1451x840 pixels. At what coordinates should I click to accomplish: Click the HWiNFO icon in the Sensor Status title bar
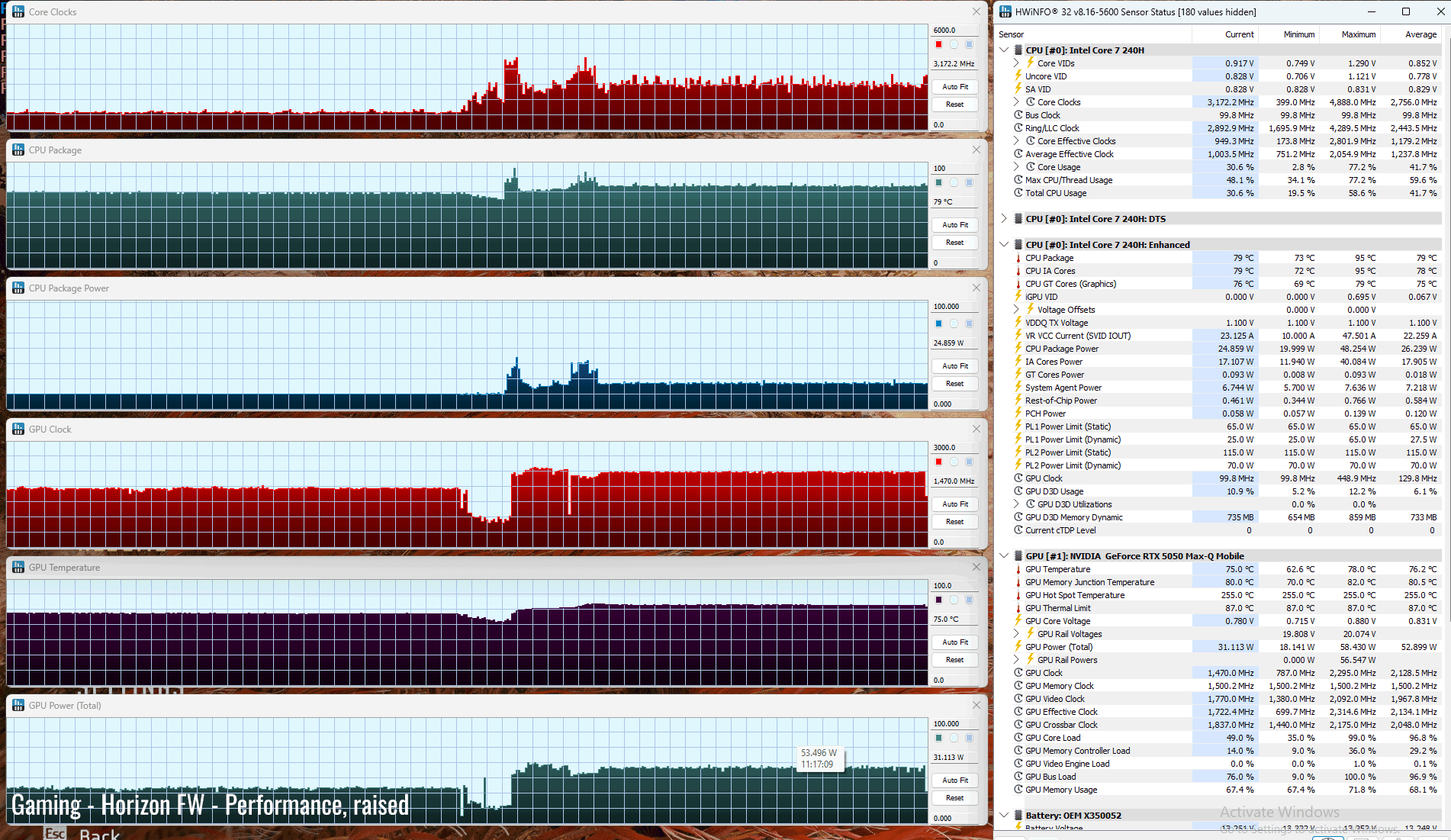click(x=1005, y=11)
